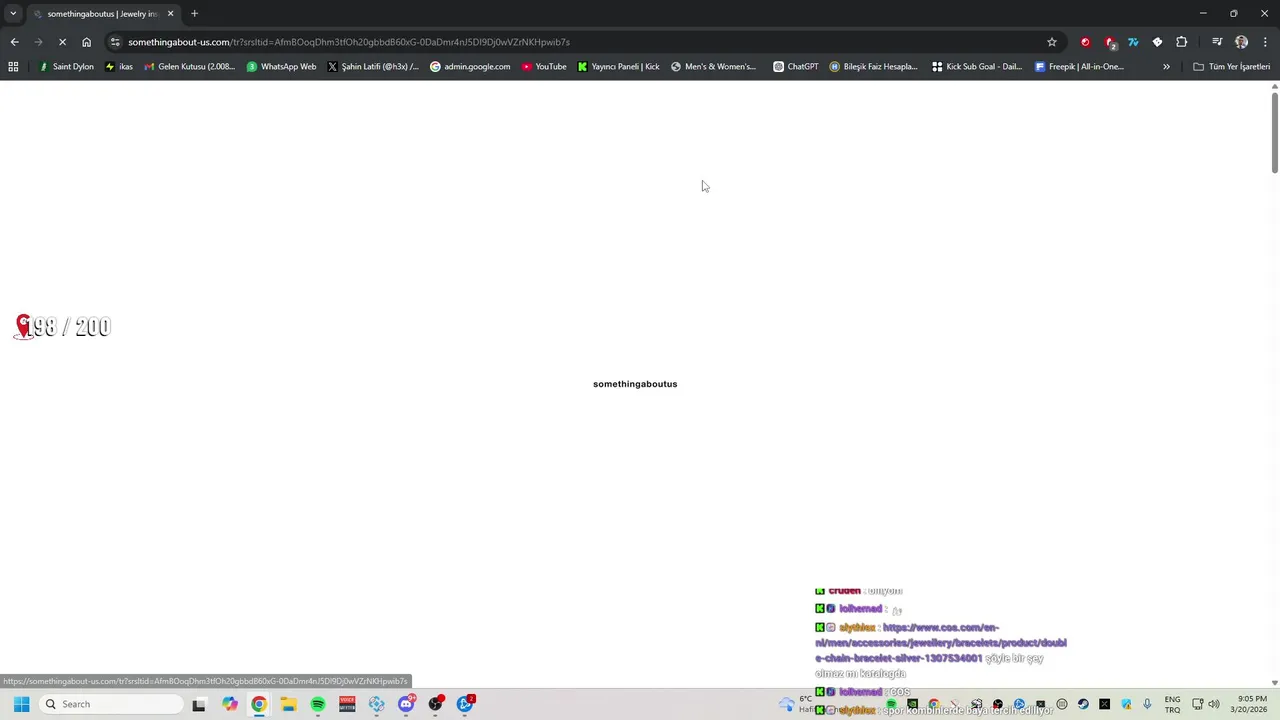Screen dimensions: 1280x720
Task: Bookmark this page with the star icon
Action: click(1052, 42)
